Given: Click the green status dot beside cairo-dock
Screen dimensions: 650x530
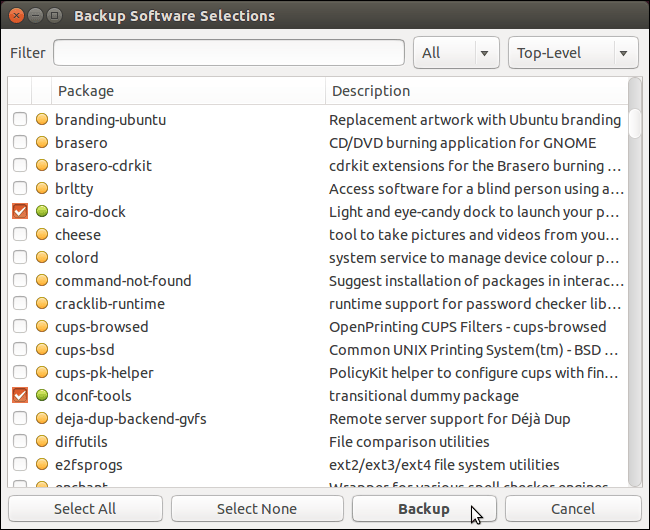Looking at the screenshot, I should point(42,212).
